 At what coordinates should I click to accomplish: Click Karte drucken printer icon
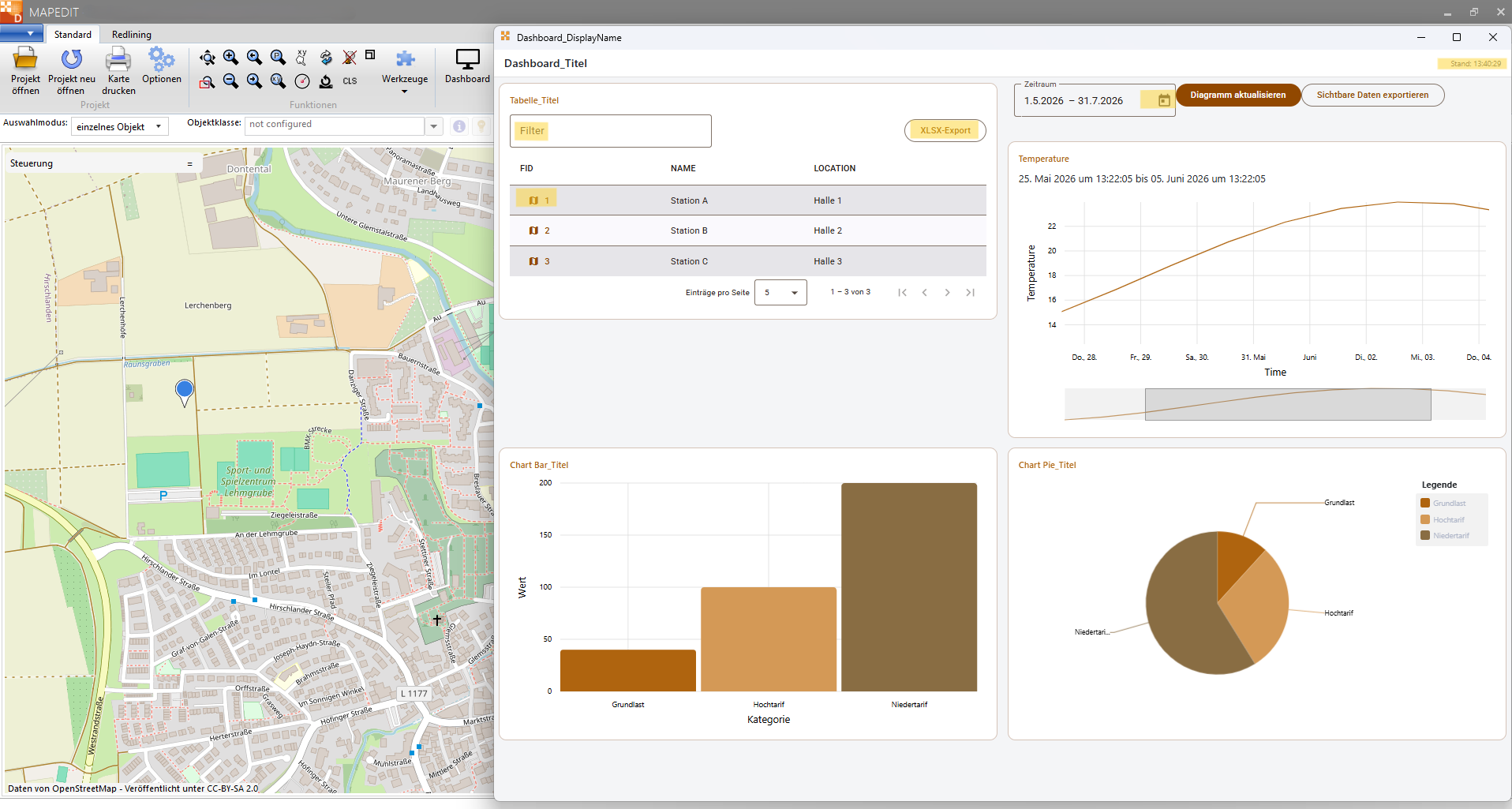point(118,59)
